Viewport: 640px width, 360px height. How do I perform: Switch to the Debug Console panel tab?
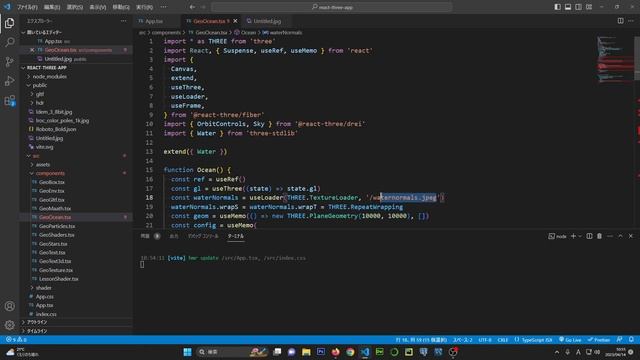click(203, 236)
